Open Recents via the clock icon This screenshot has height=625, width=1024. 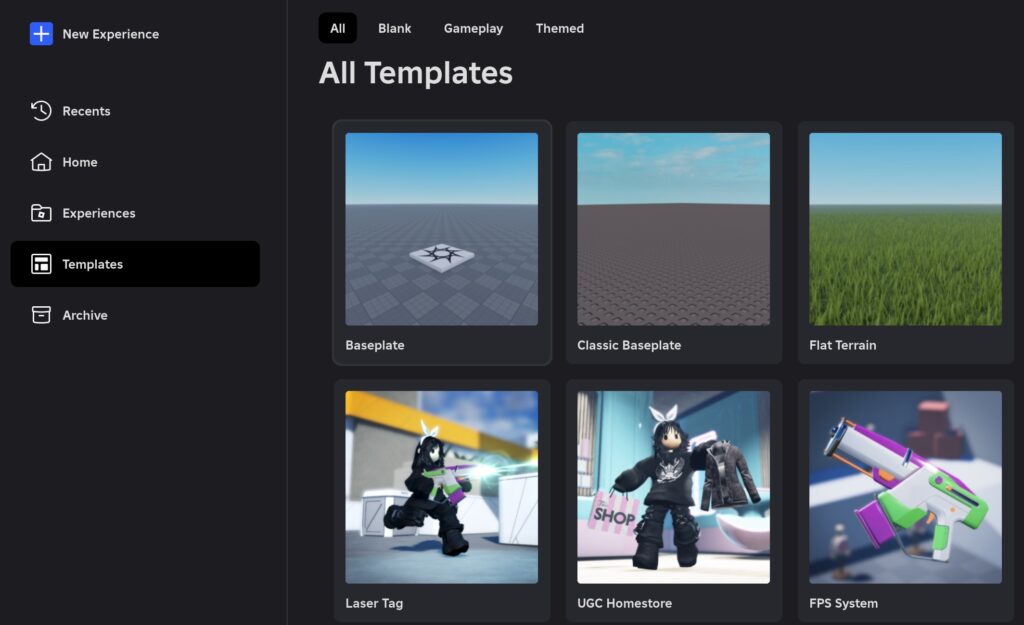(x=41, y=110)
